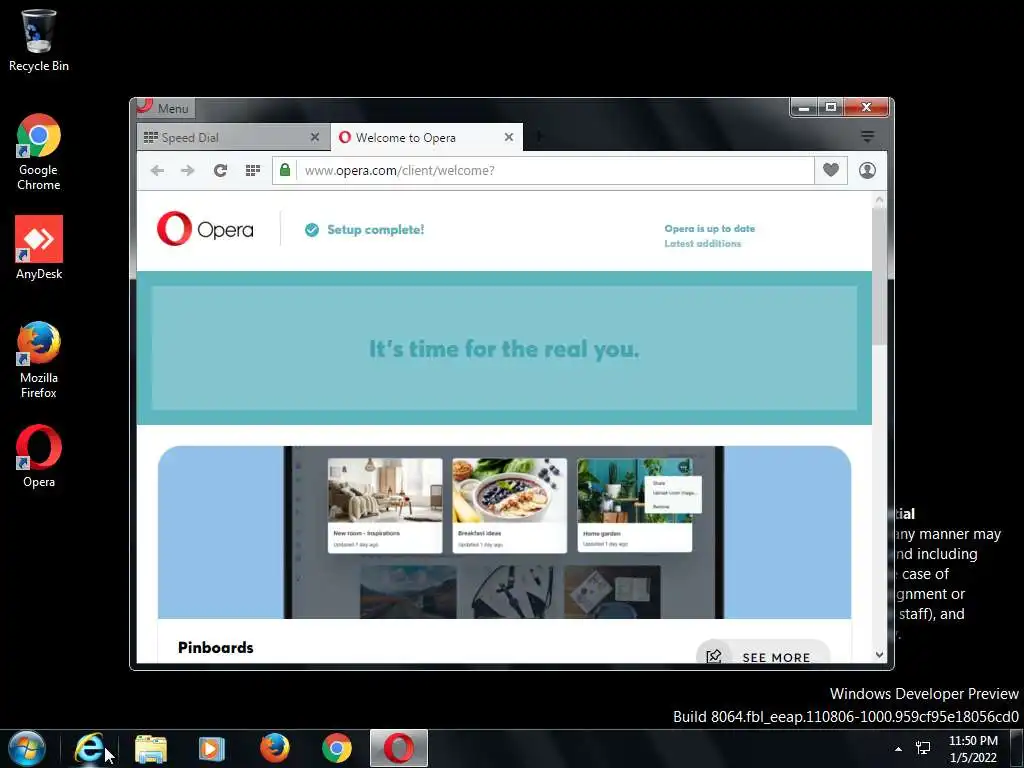The width and height of the screenshot is (1024, 768).
Task: Open the tab menu icon at tab bar end
Action: pos(867,136)
